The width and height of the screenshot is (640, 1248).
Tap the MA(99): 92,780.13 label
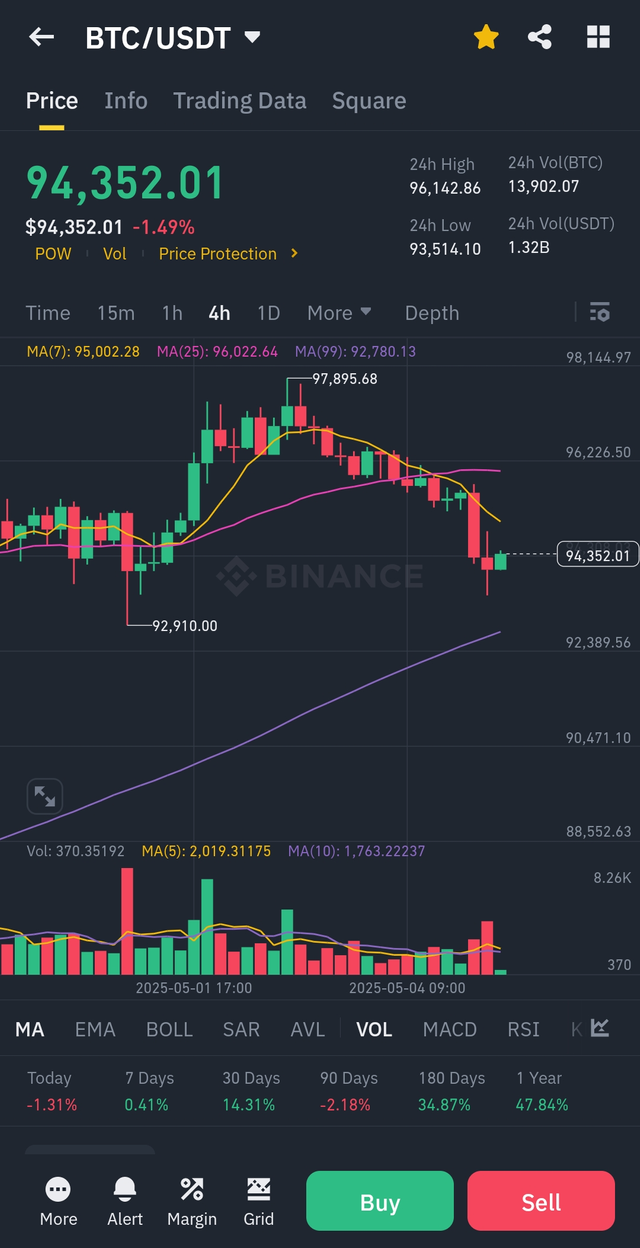point(355,352)
